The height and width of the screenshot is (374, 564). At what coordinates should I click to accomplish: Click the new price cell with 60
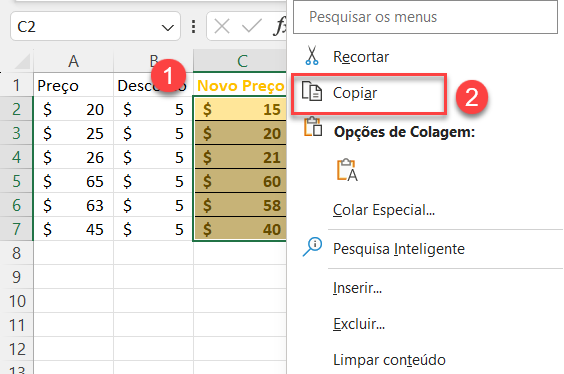click(240, 181)
